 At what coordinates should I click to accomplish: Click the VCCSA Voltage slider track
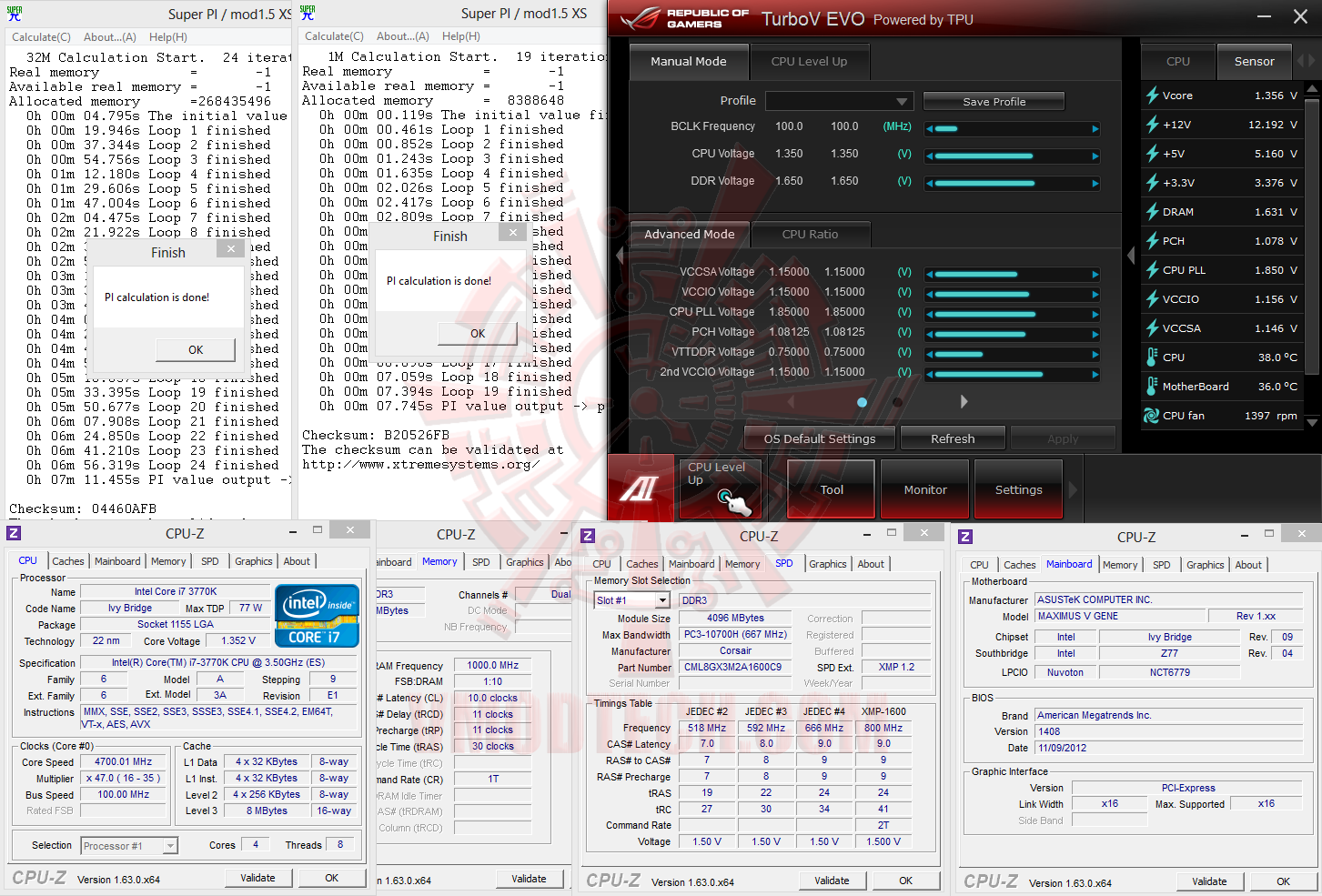click(x=1013, y=274)
